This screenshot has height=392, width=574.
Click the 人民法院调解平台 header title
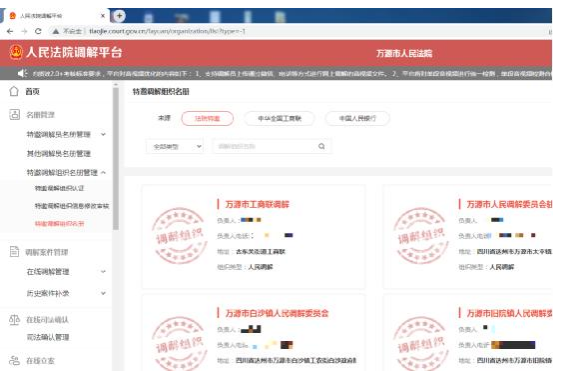tap(74, 52)
